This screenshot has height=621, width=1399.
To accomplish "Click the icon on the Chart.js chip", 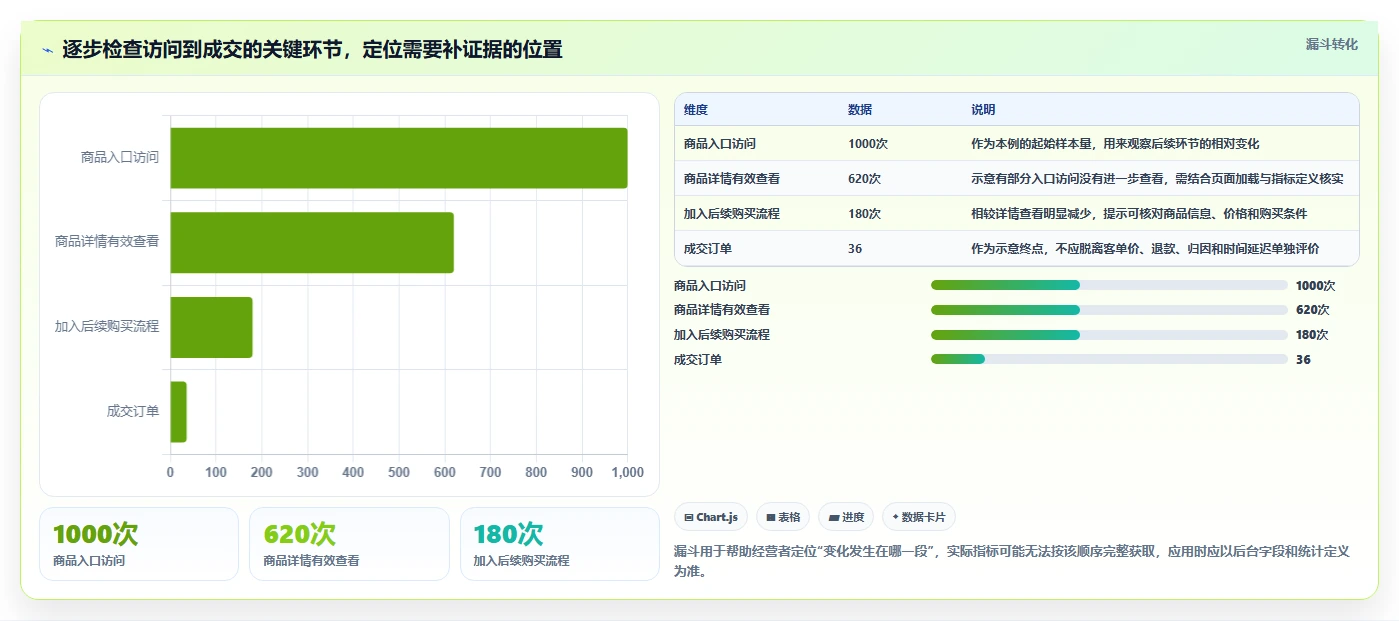I will 689,517.
